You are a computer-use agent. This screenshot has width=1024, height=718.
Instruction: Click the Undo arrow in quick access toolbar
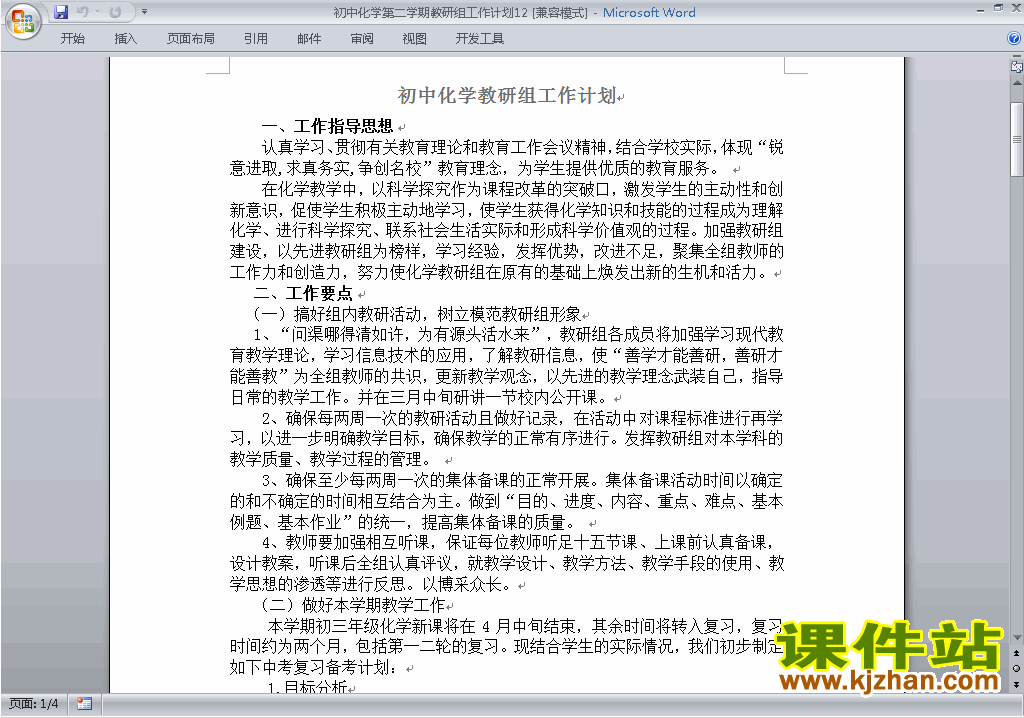tap(82, 12)
